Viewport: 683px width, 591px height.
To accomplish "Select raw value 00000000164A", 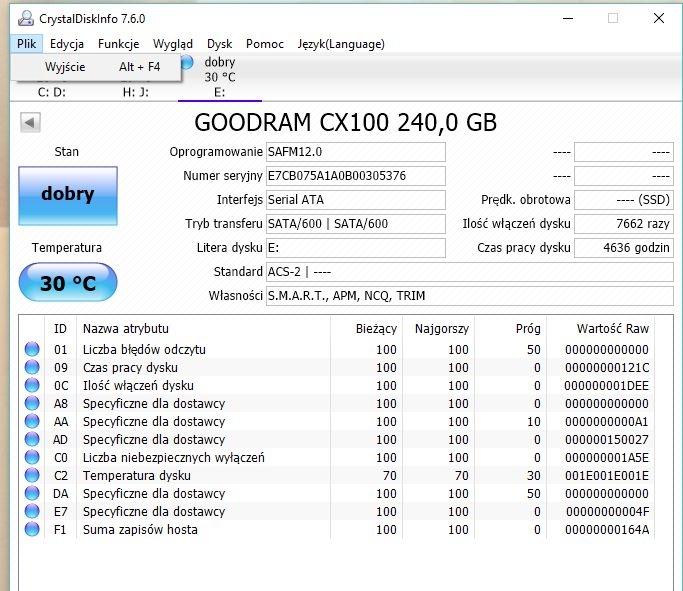I will tap(607, 530).
